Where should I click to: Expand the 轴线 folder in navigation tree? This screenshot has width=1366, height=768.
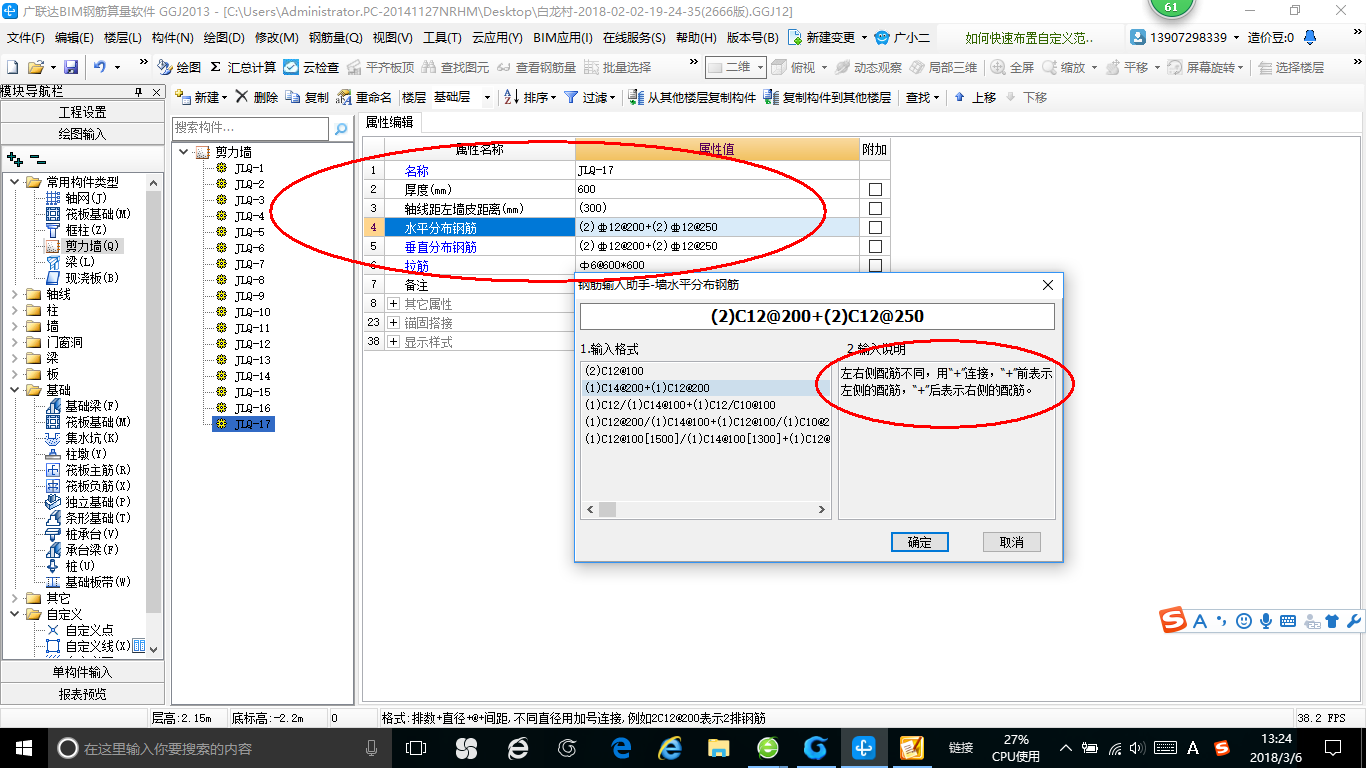click(x=14, y=294)
